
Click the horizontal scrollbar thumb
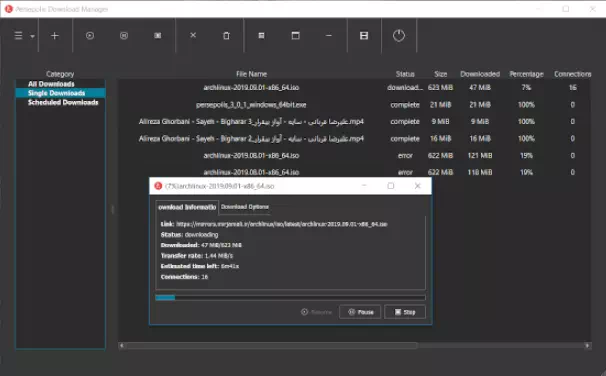272,345
